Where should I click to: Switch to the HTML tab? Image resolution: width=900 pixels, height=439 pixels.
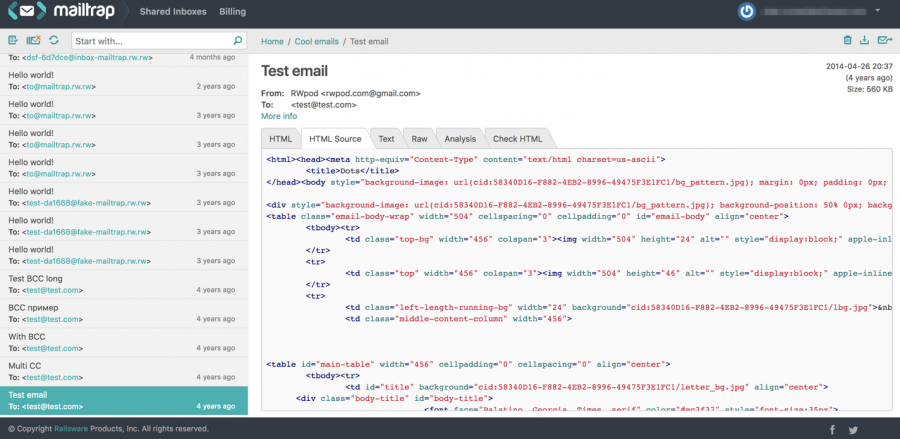click(x=281, y=139)
